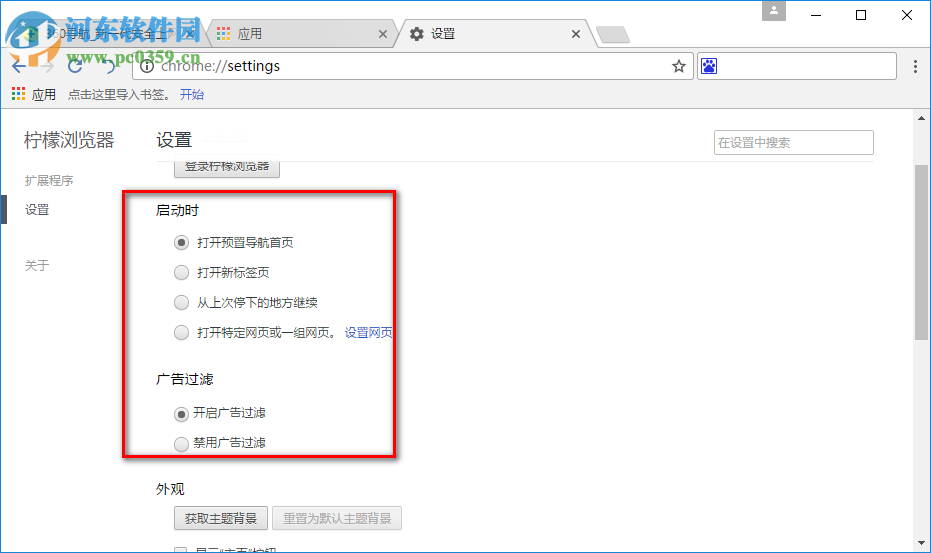The height and width of the screenshot is (553, 931).
Task: Minimize the browser window
Action: click(816, 15)
